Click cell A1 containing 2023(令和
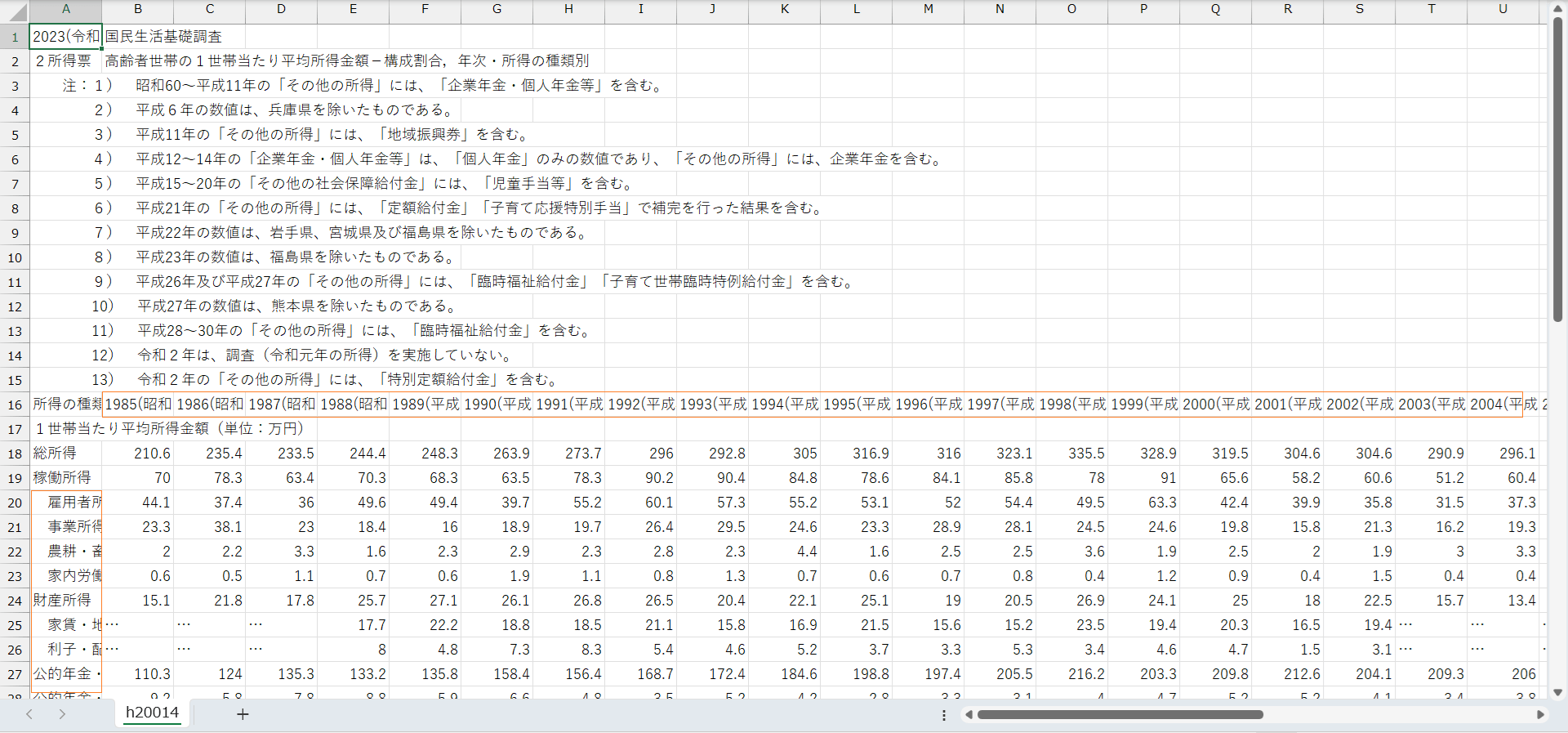Screen dimensions: 1568x733 click(65, 37)
